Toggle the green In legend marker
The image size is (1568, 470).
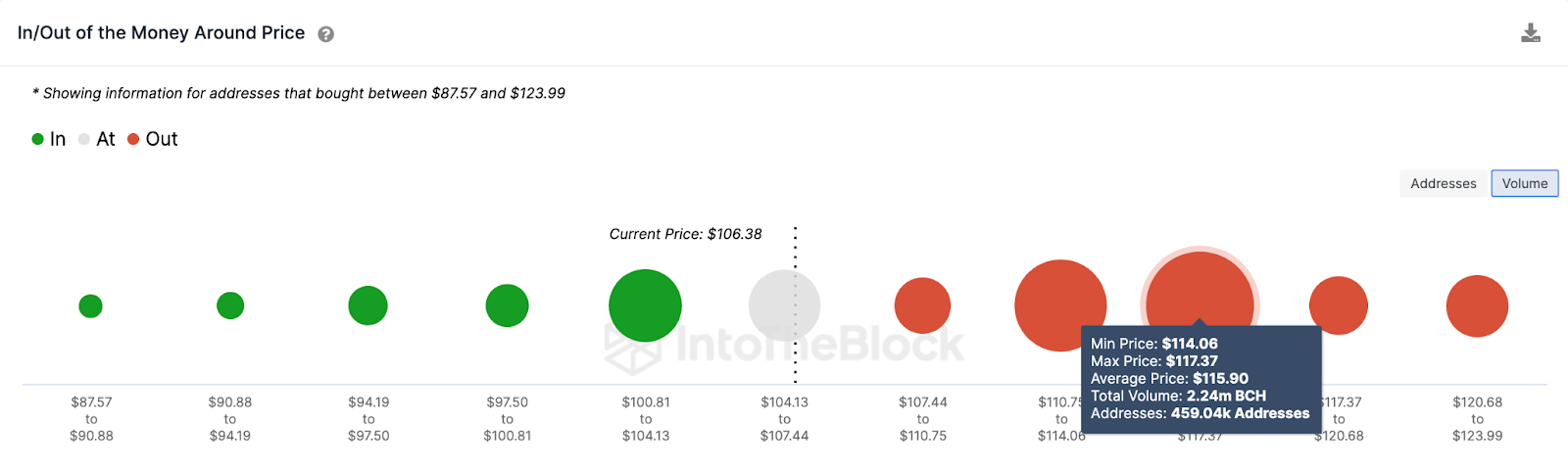(38, 139)
